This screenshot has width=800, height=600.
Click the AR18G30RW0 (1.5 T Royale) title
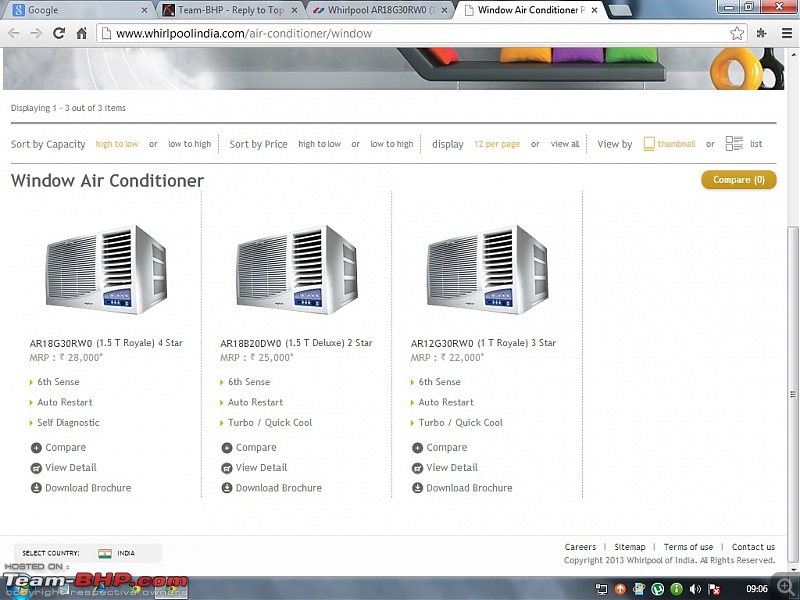coord(106,343)
